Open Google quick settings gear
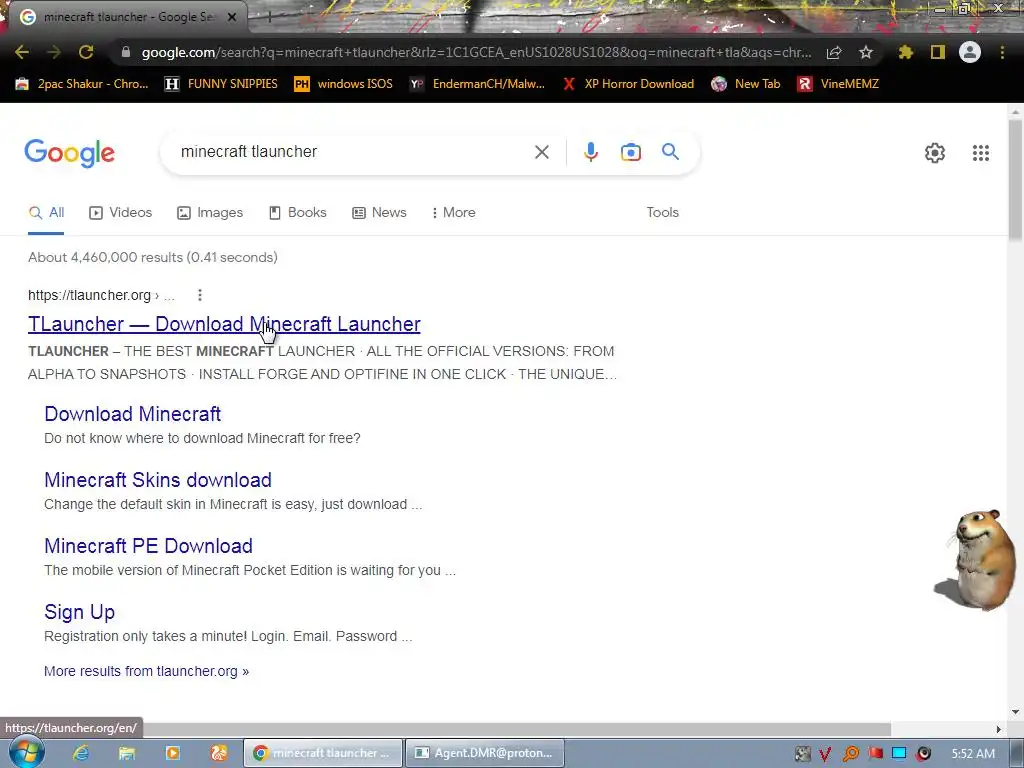This screenshot has width=1024, height=768. [935, 153]
